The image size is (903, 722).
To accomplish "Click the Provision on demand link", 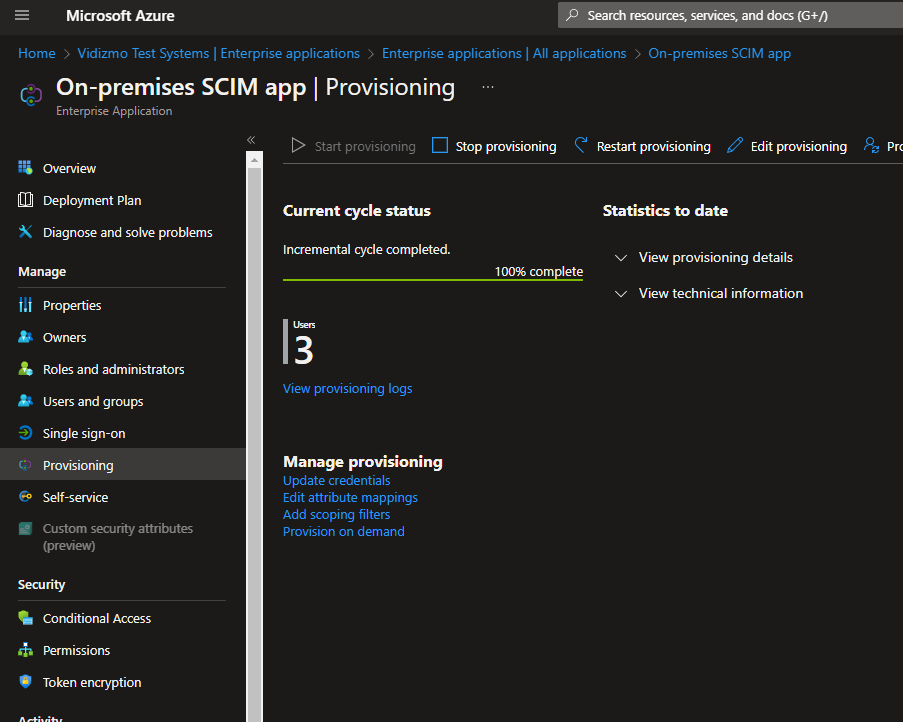I will (x=343, y=531).
